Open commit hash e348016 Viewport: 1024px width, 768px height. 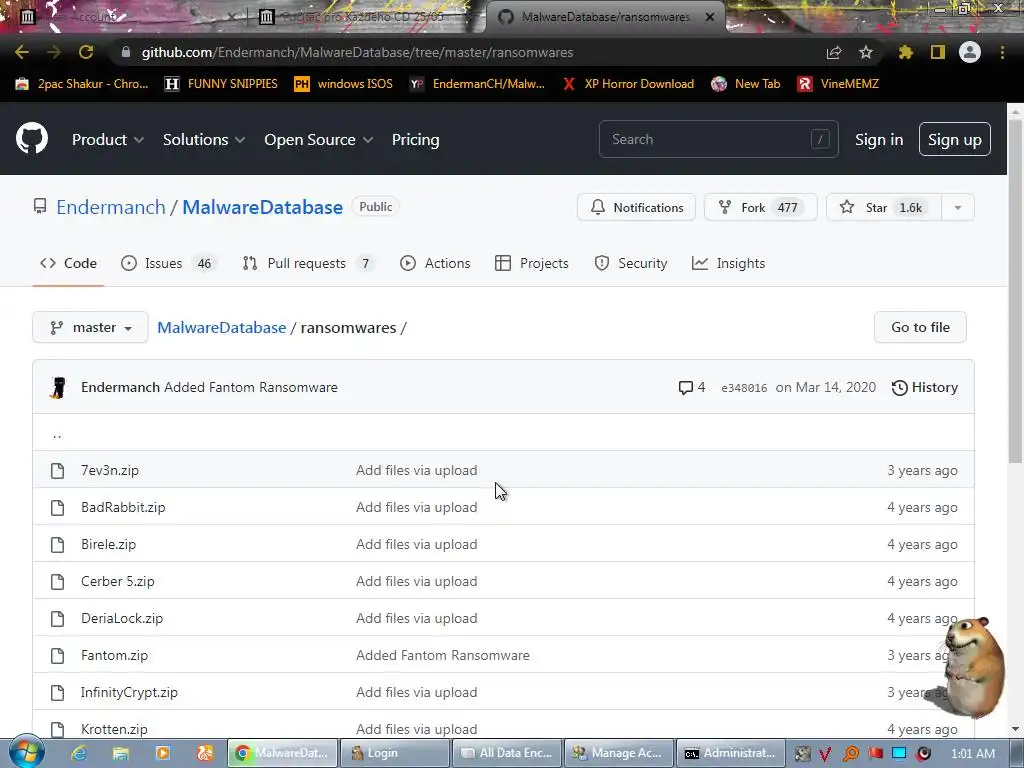[744, 388]
